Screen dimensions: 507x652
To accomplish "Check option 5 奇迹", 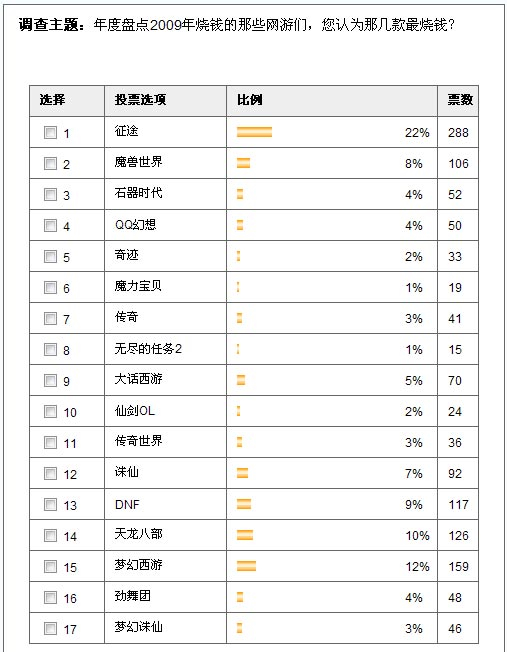I will [50, 257].
